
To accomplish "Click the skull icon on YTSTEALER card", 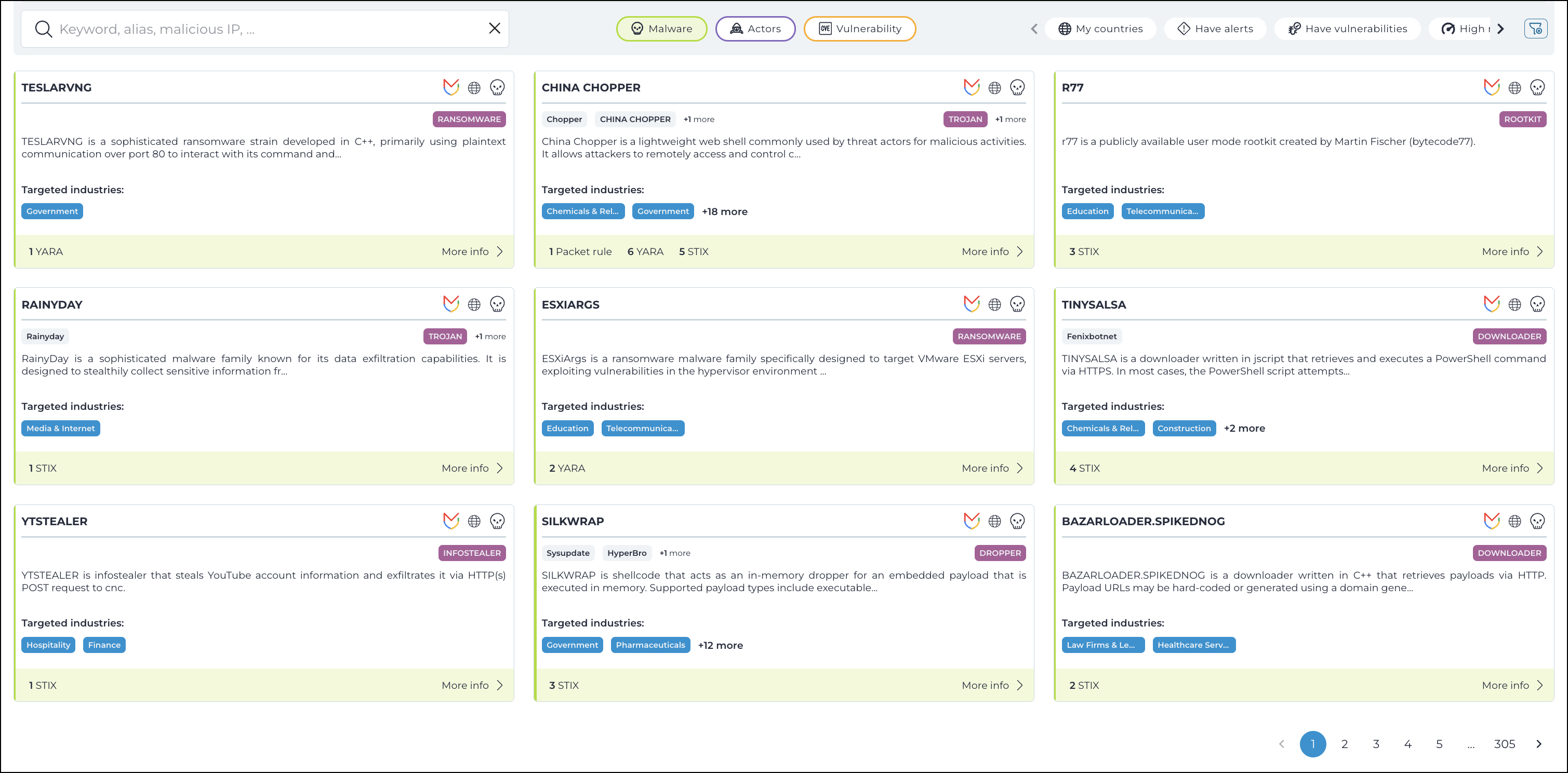I will point(497,521).
